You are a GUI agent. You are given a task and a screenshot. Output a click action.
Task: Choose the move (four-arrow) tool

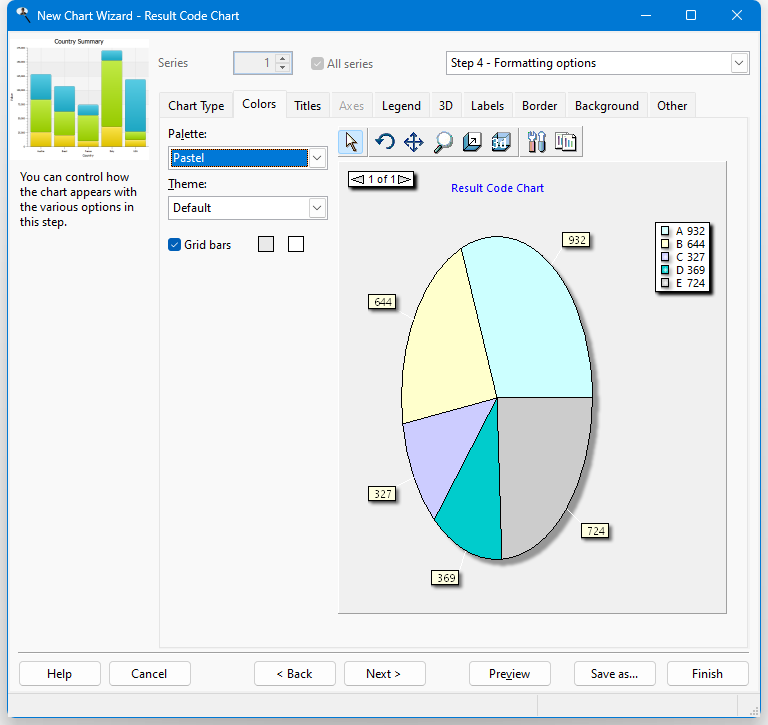pyautogui.click(x=414, y=143)
